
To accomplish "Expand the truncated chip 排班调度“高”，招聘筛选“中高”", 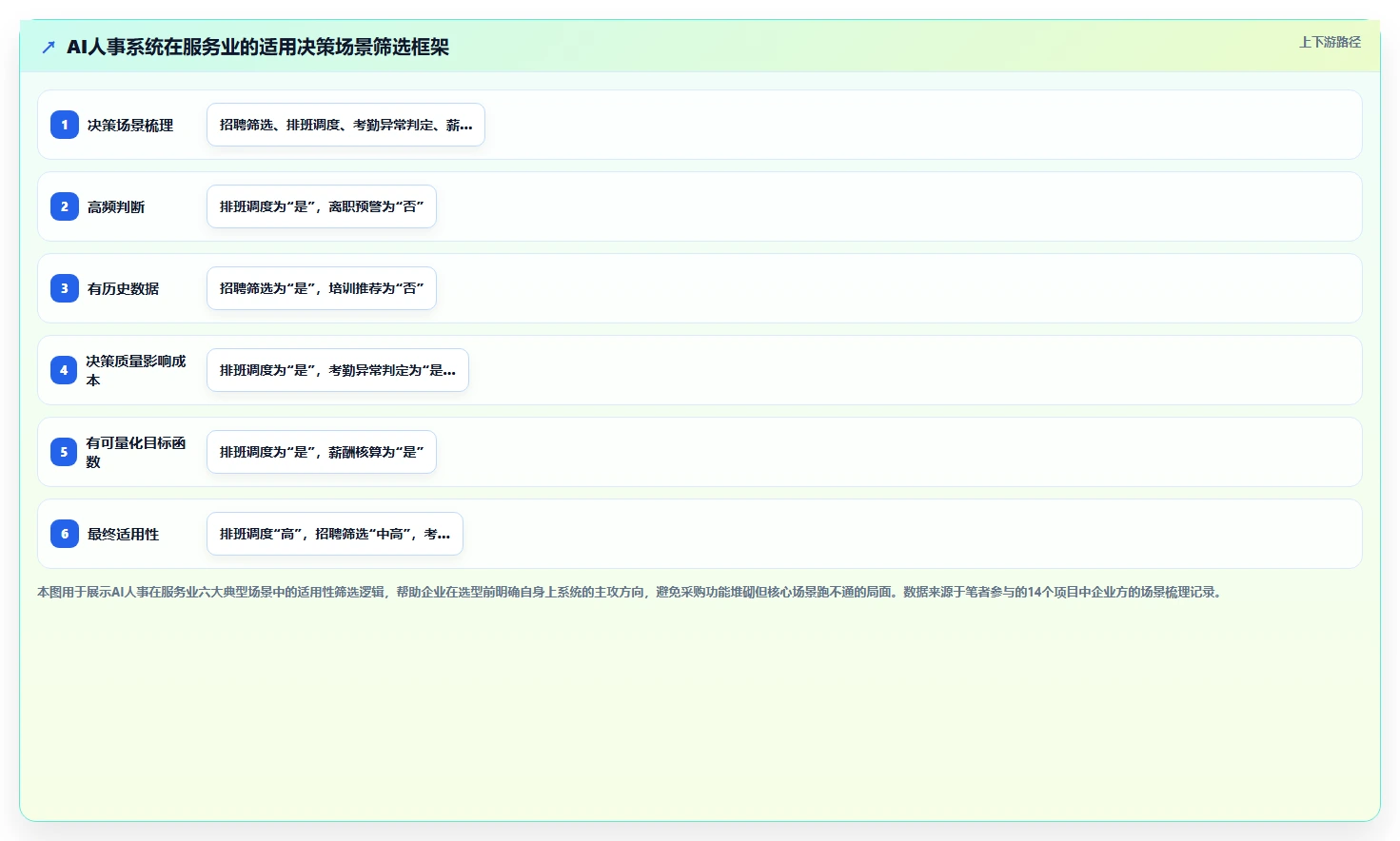I will pyautogui.click(x=335, y=534).
